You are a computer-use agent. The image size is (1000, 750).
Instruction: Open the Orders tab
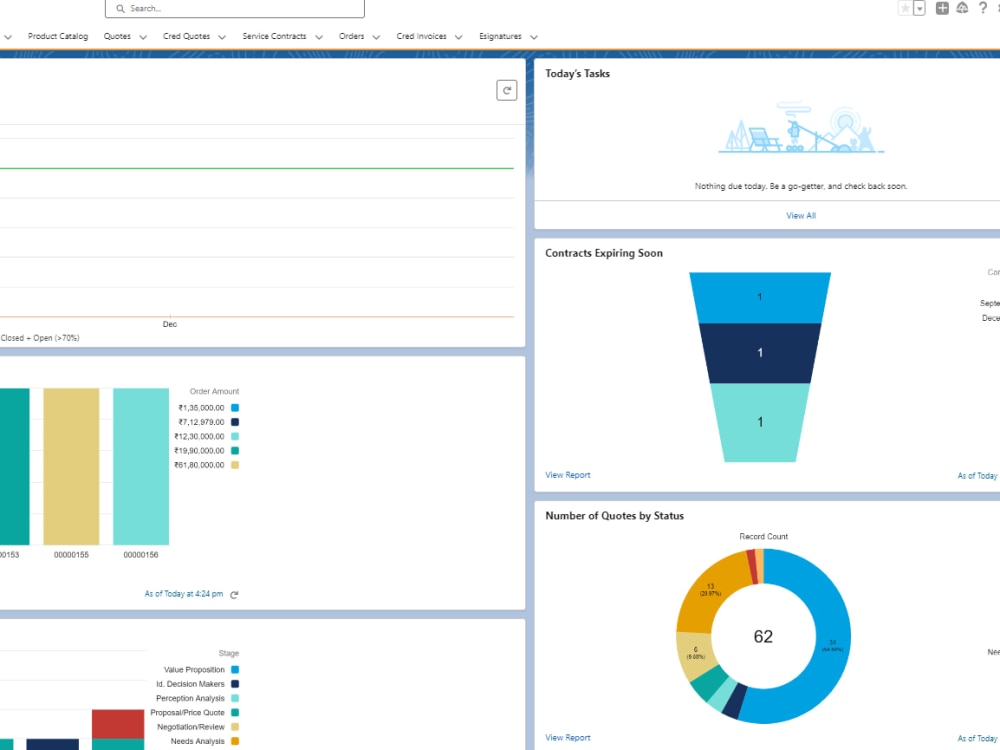[x=351, y=36]
